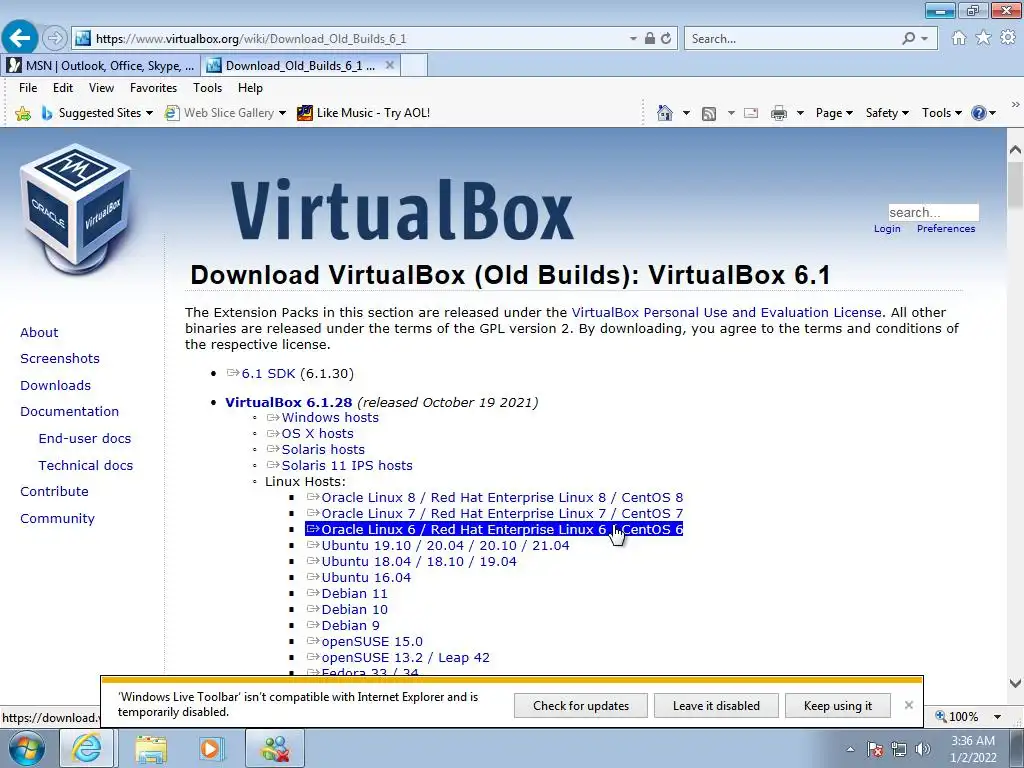Screen dimensions: 1024x768
Task: Open the Page dropdown menu
Action: (x=834, y=113)
